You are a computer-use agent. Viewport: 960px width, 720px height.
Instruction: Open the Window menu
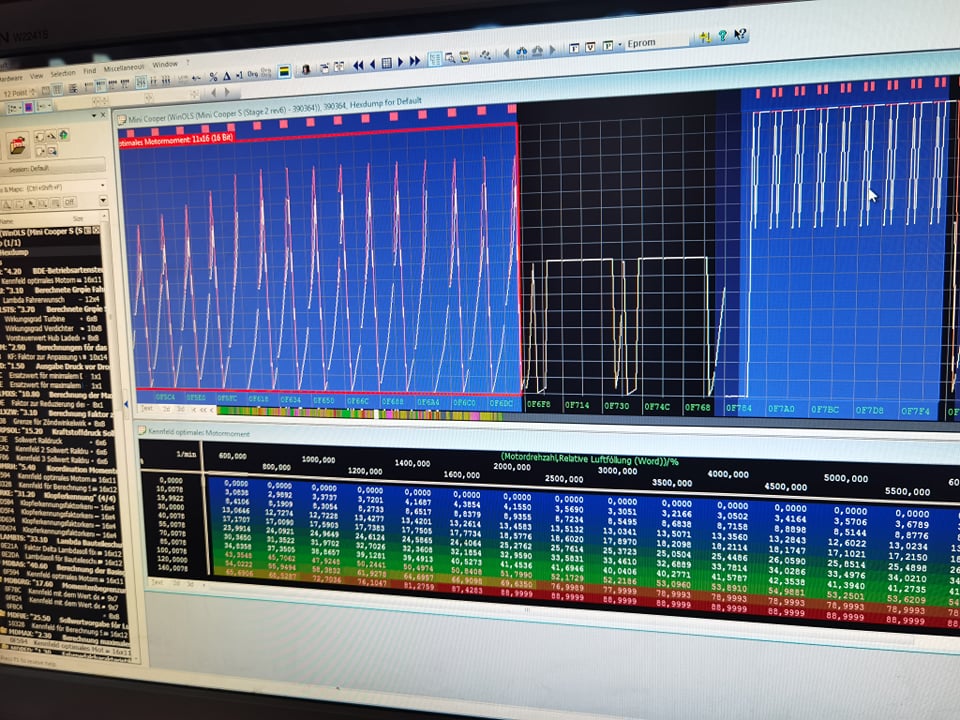coord(165,64)
